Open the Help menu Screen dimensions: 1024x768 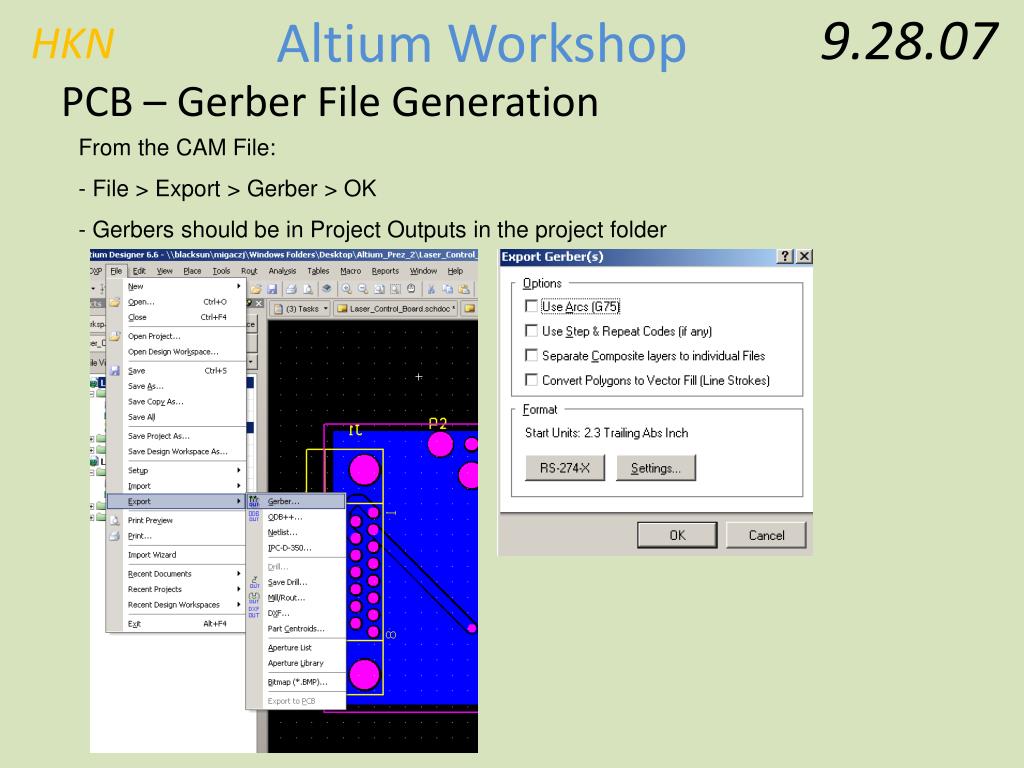pos(455,271)
